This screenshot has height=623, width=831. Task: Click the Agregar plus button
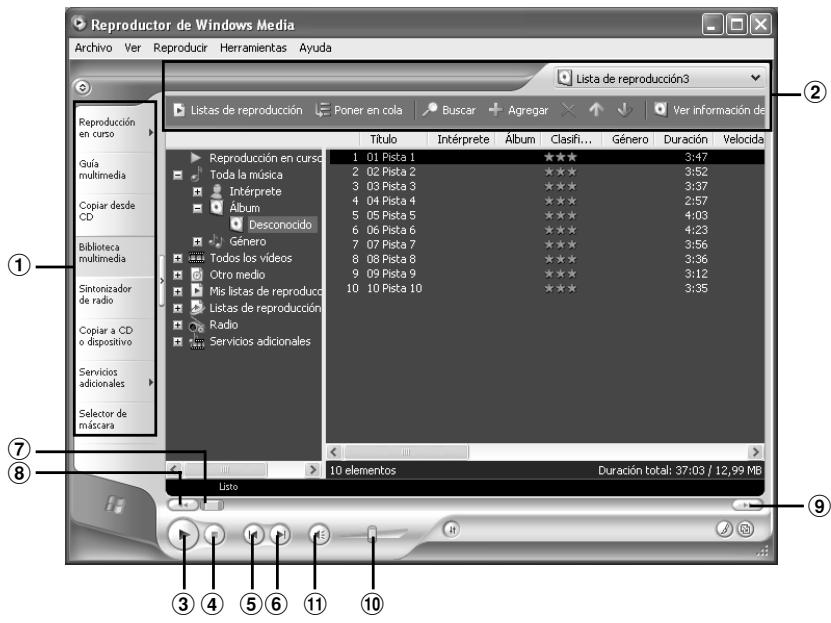pos(518,110)
